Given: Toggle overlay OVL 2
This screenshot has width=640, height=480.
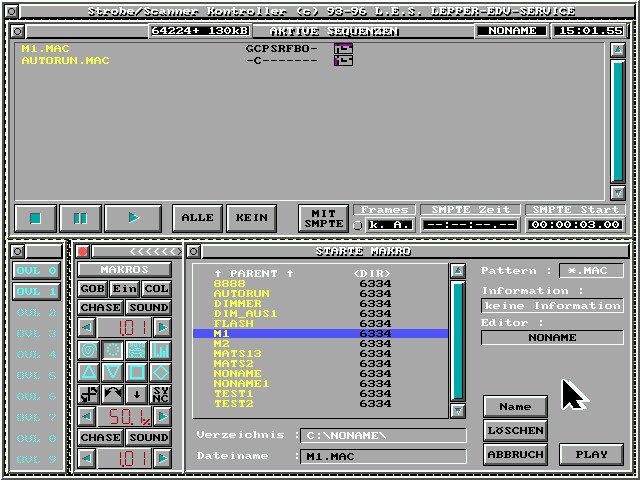Looking at the screenshot, I should point(36,313).
